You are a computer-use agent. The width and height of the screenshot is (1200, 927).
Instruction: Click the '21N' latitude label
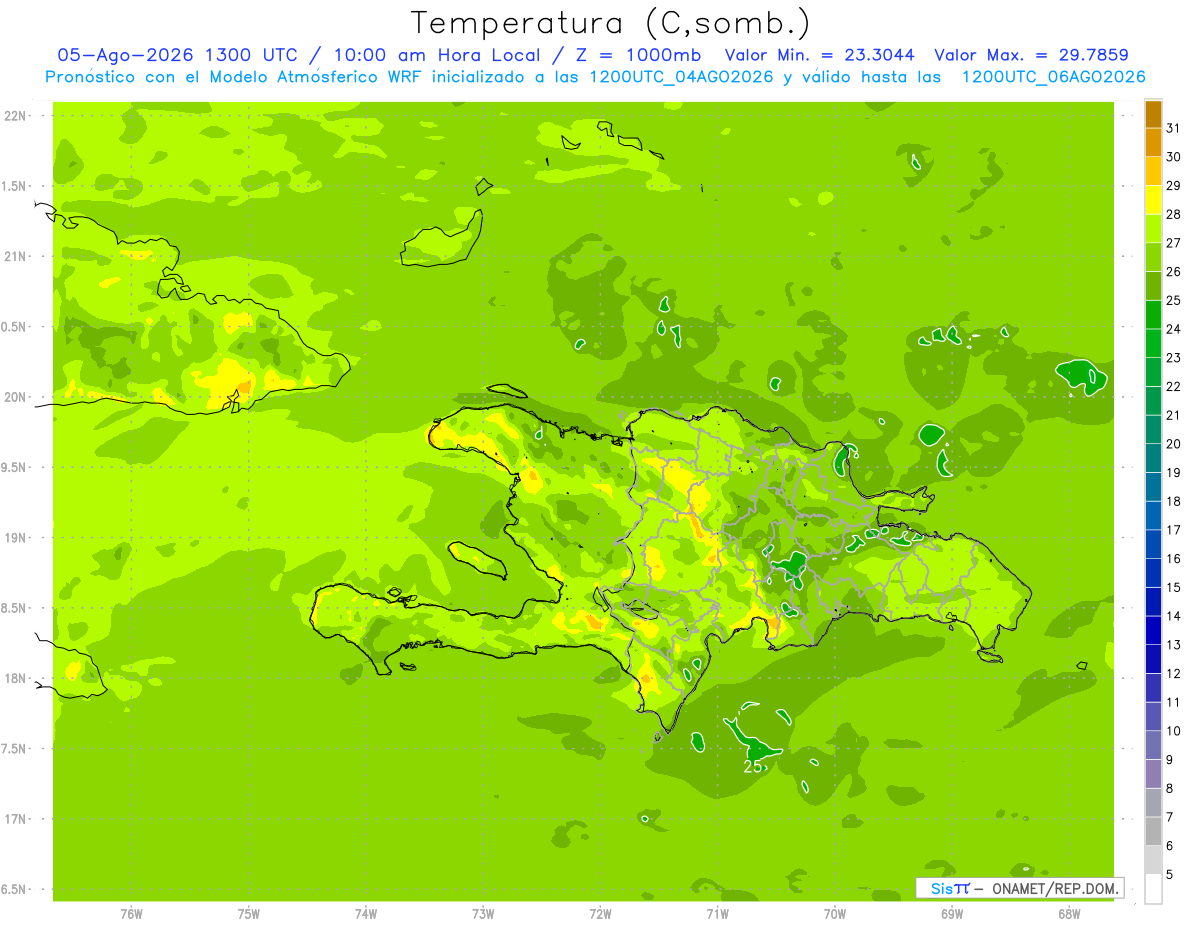click(16, 256)
